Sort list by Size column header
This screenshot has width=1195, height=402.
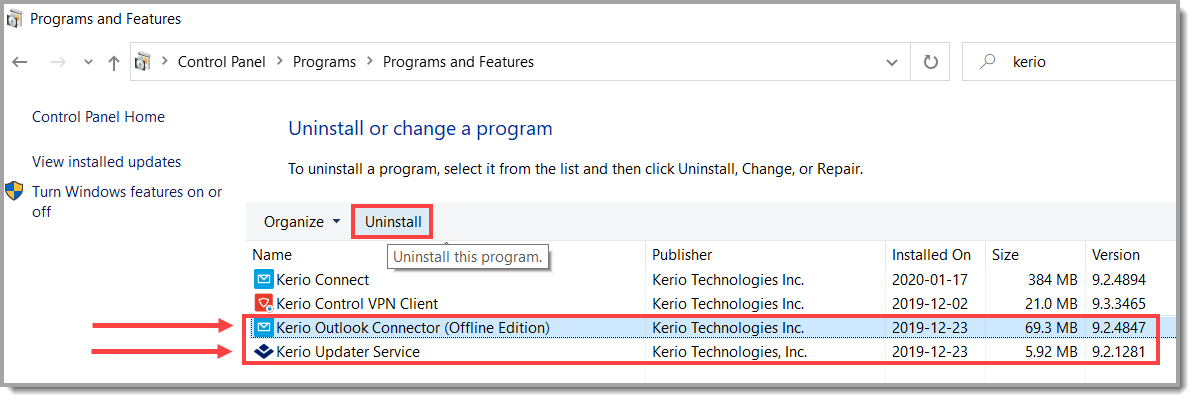[1005, 255]
